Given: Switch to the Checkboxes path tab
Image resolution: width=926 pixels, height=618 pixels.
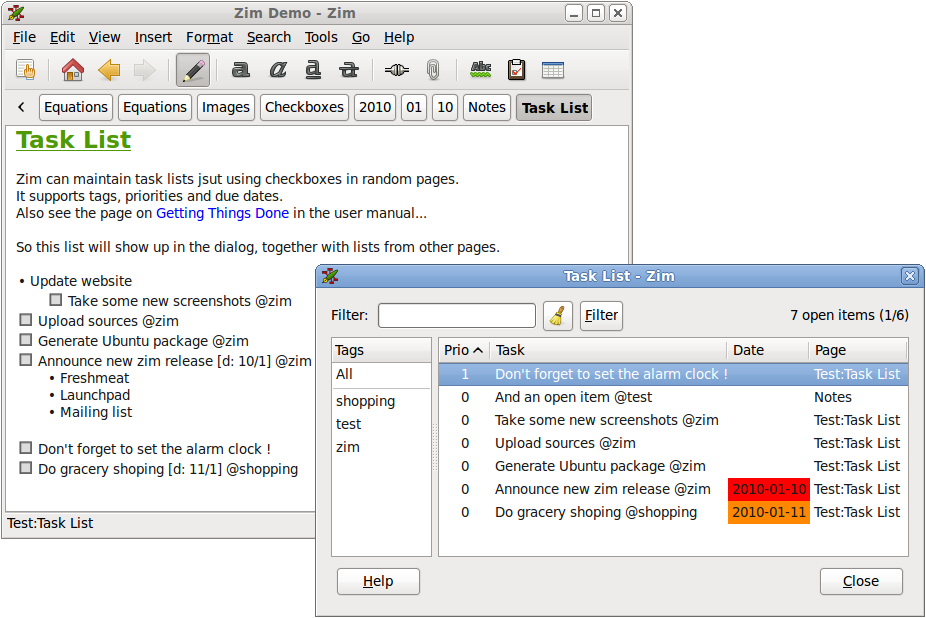Looking at the screenshot, I should [304, 108].
